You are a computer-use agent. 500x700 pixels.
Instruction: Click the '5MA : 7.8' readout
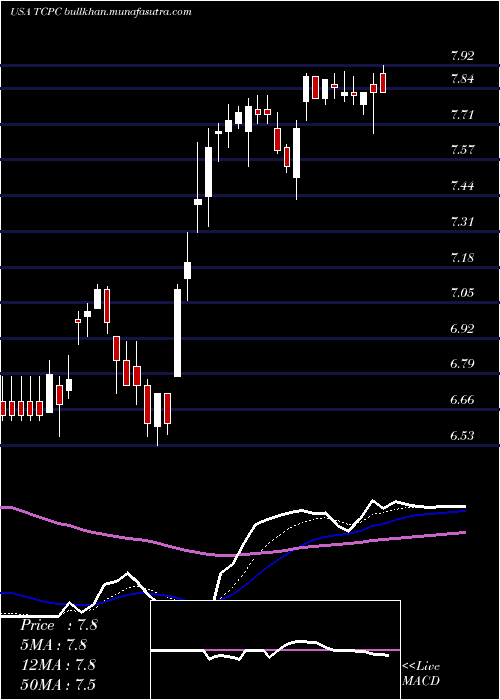point(53,645)
